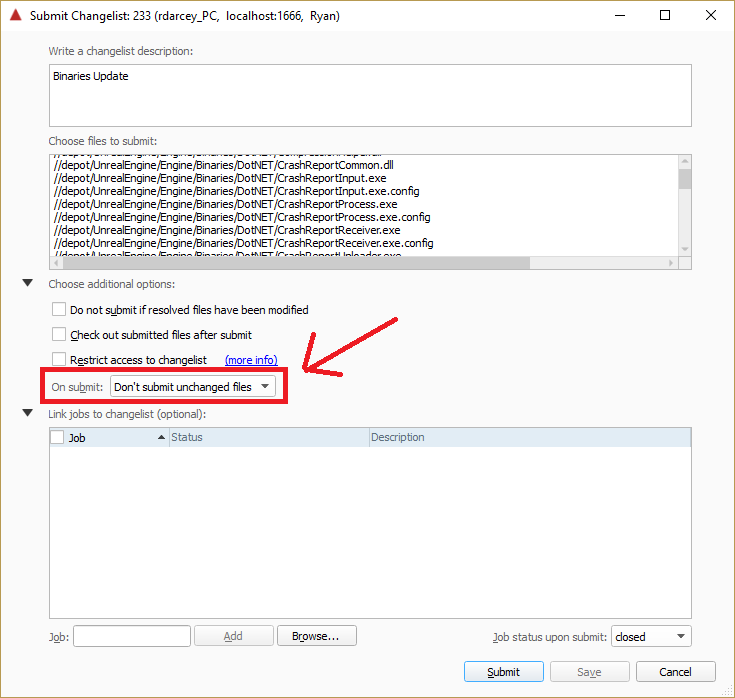This screenshot has height=698, width=735.
Task: Open Job status upon submit dropdown
Action: click(x=651, y=636)
